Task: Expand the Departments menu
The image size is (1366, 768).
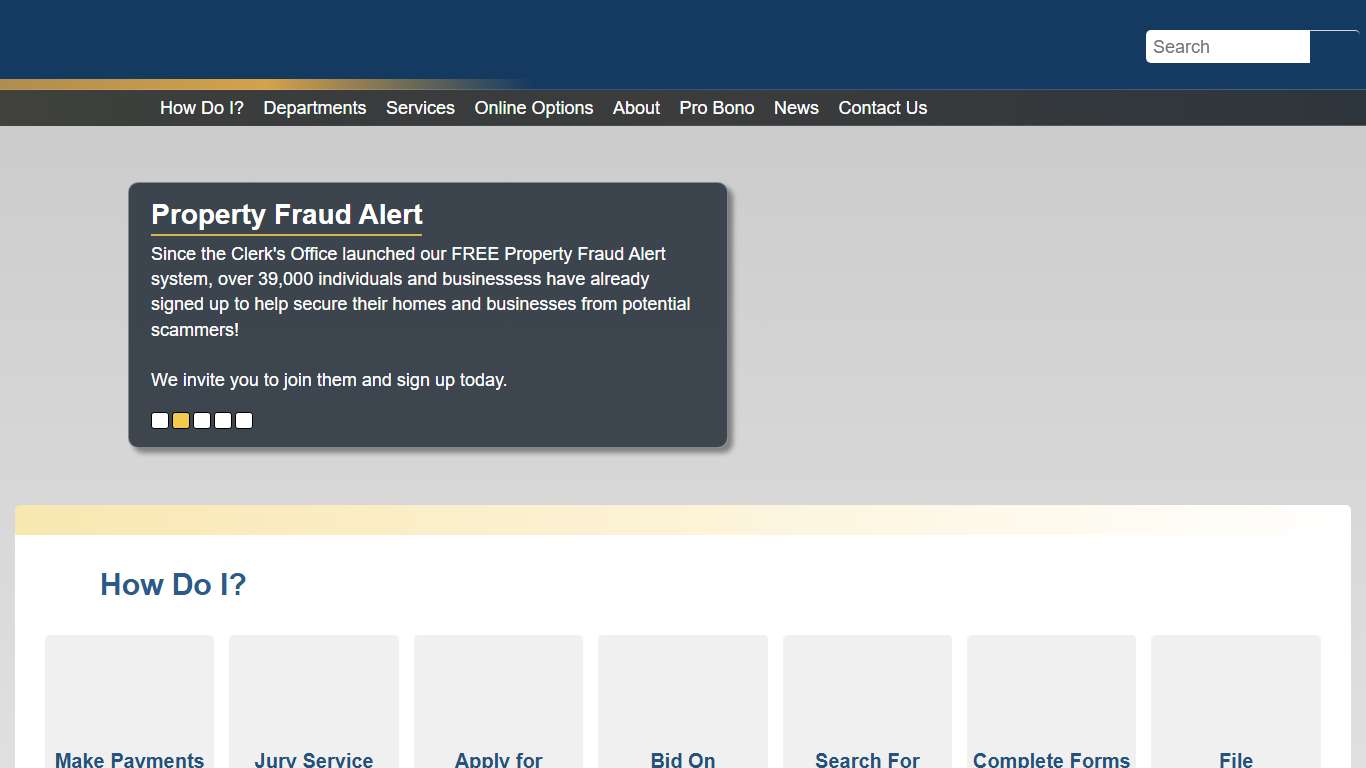Action: click(314, 108)
